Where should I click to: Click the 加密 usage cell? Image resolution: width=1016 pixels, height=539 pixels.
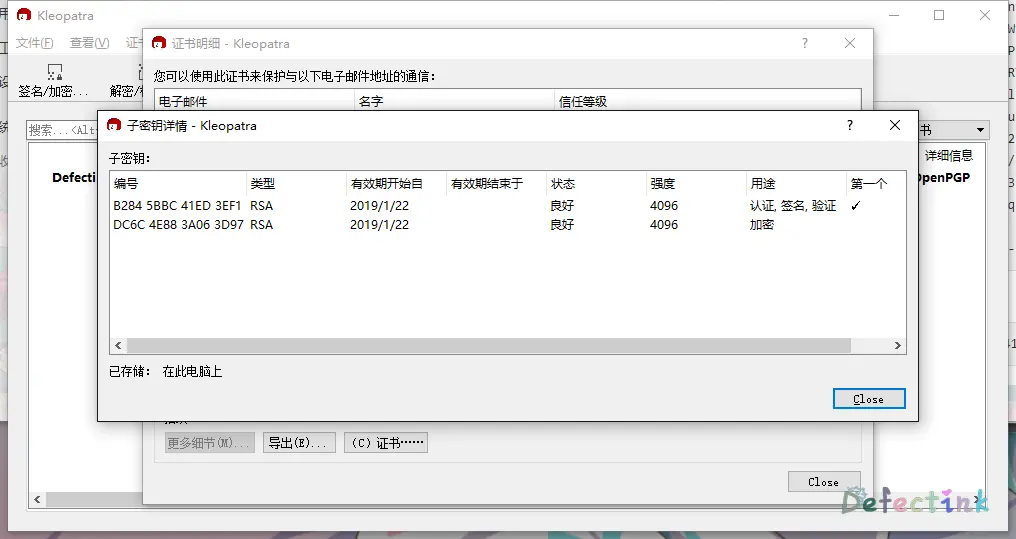tap(761, 225)
